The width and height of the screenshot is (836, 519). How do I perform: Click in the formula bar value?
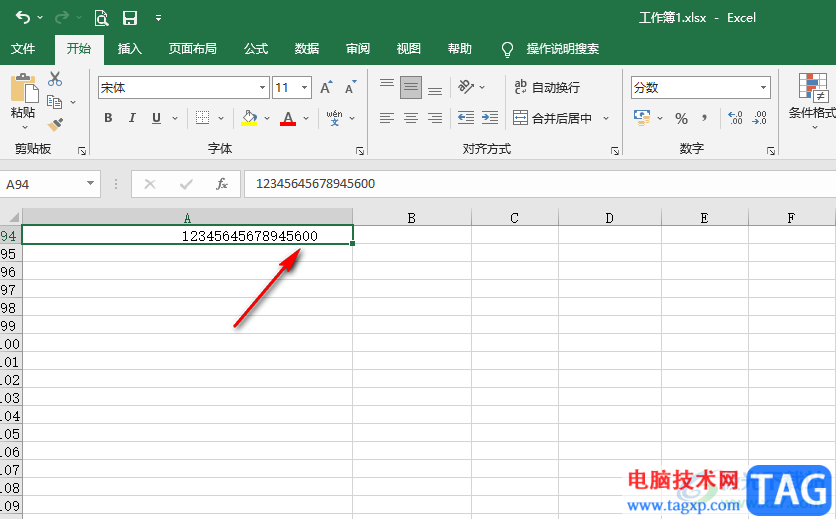point(316,184)
